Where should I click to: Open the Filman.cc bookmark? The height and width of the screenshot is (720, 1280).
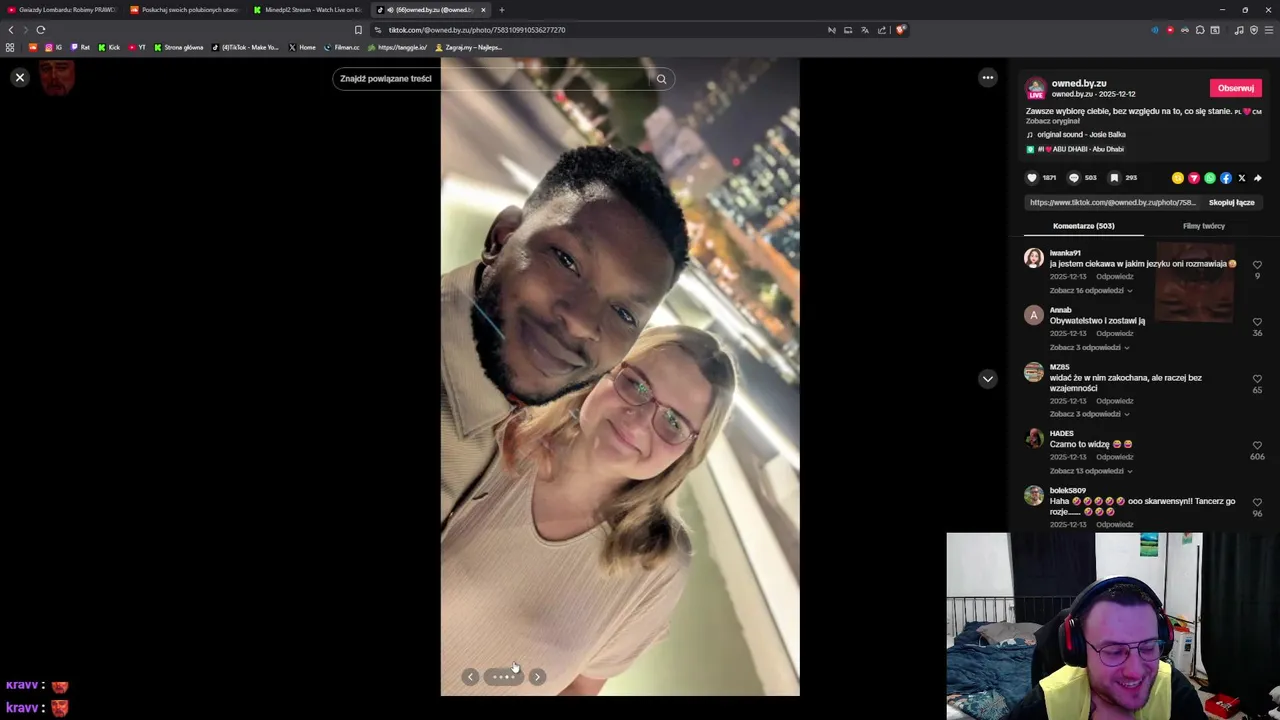point(342,47)
